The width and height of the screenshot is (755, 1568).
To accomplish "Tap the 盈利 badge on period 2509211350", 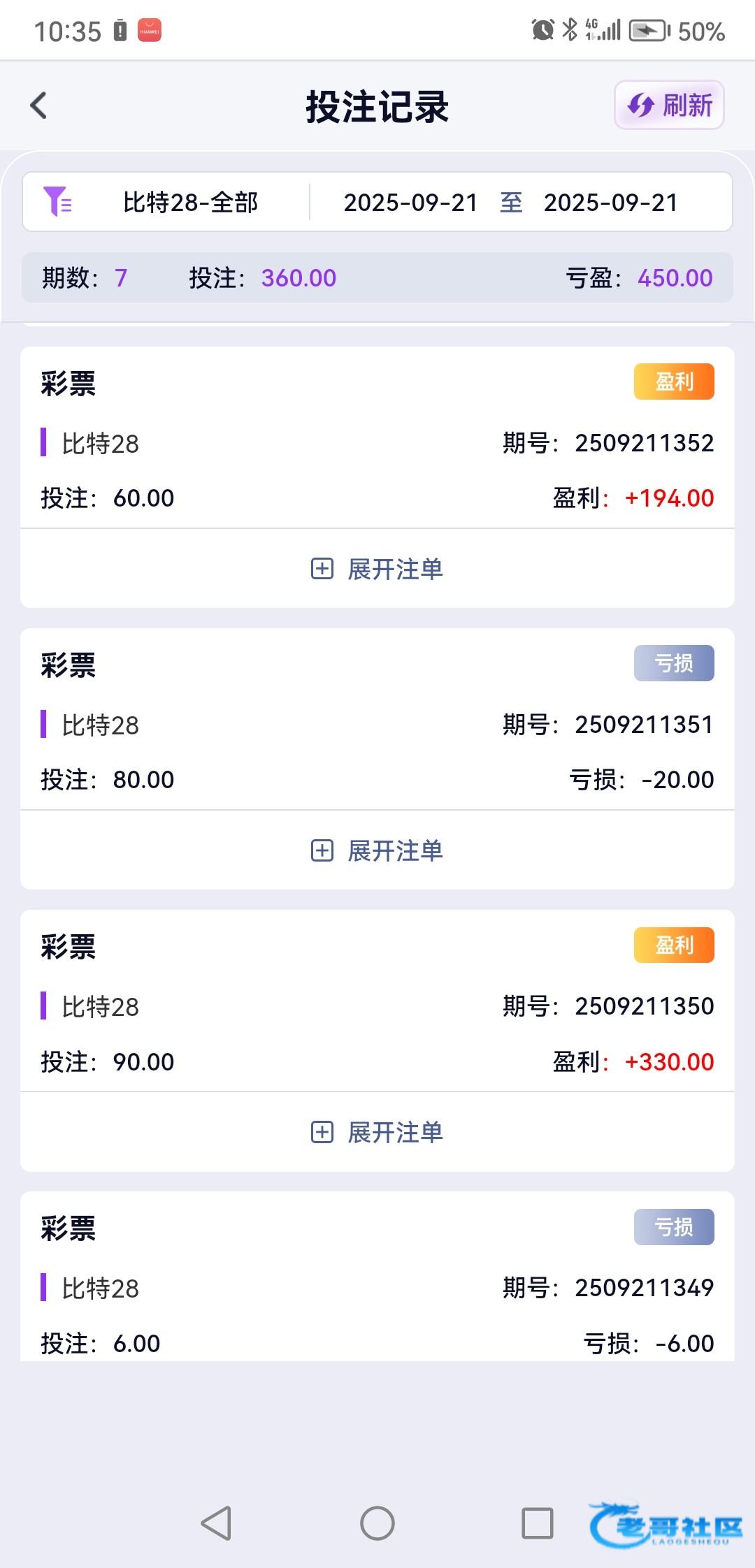I will [674, 945].
